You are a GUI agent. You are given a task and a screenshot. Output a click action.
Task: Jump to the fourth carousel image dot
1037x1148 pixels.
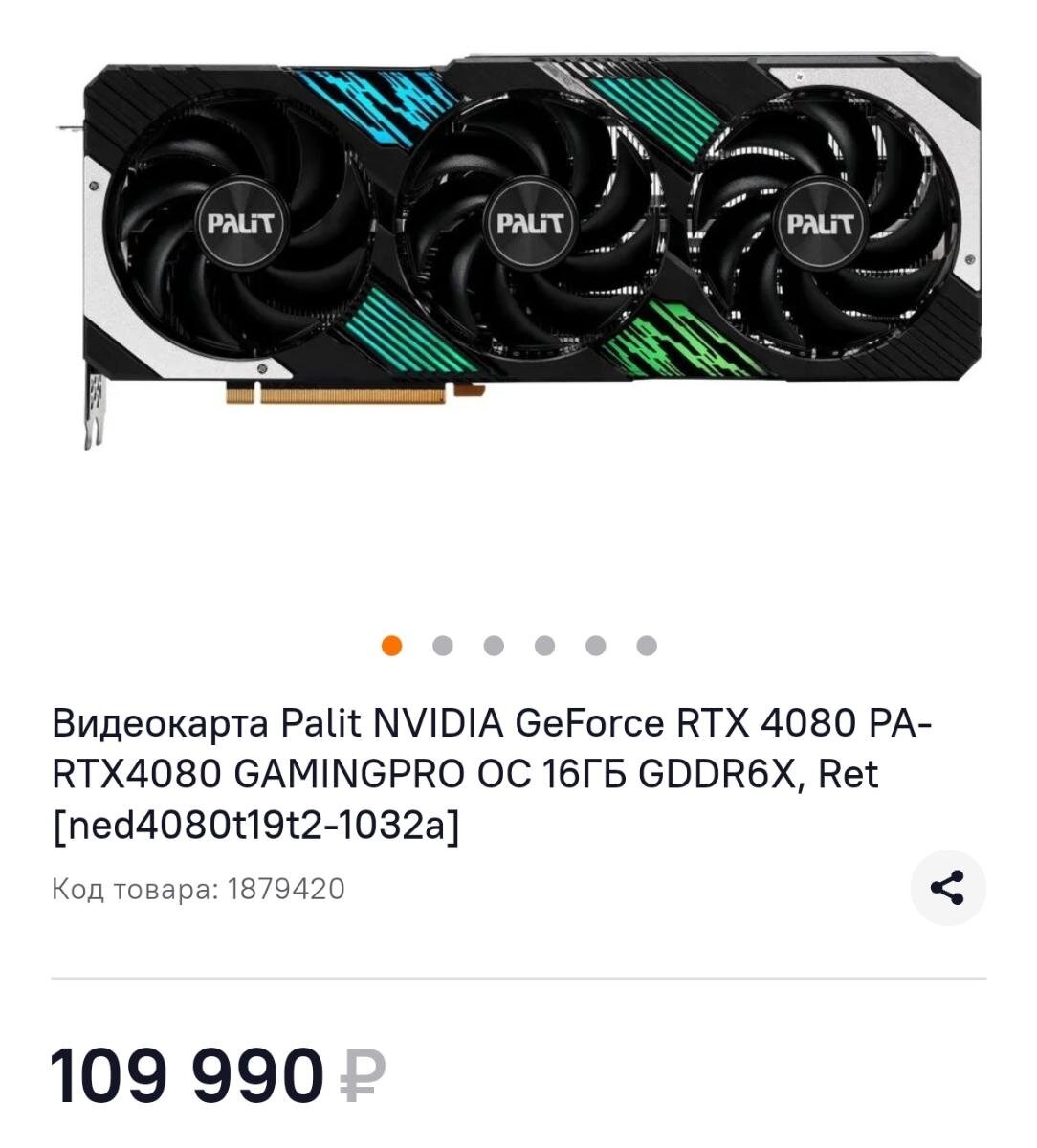click(x=544, y=646)
